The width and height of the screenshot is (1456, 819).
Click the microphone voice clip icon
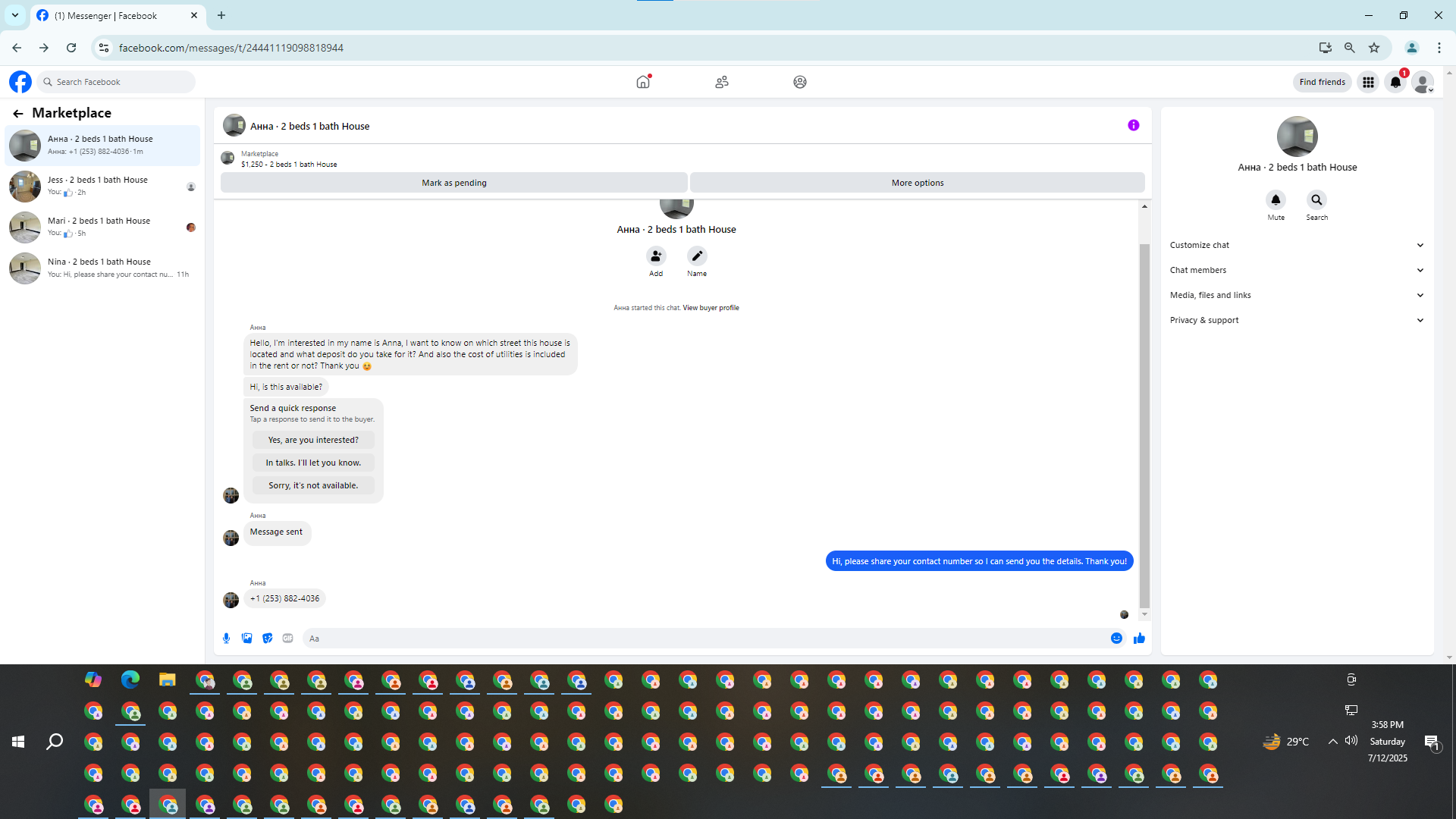226,639
